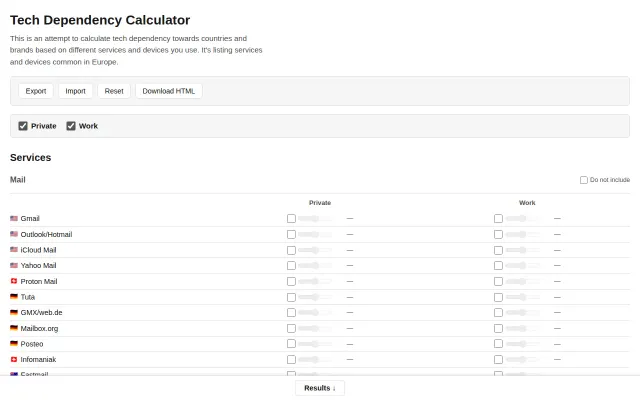Click the Work column header
640x400 pixels.
[x=527, y=203]
